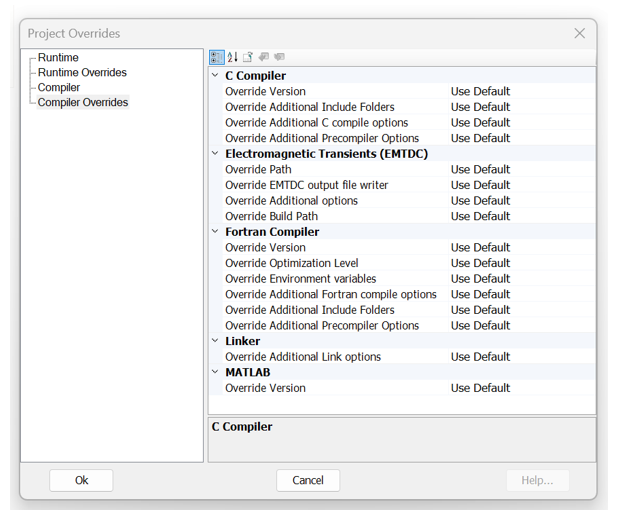The height and width of the screenshot is (514, 620).
Task: Click the Alphabetical sort icon
Action: [232, 58]
